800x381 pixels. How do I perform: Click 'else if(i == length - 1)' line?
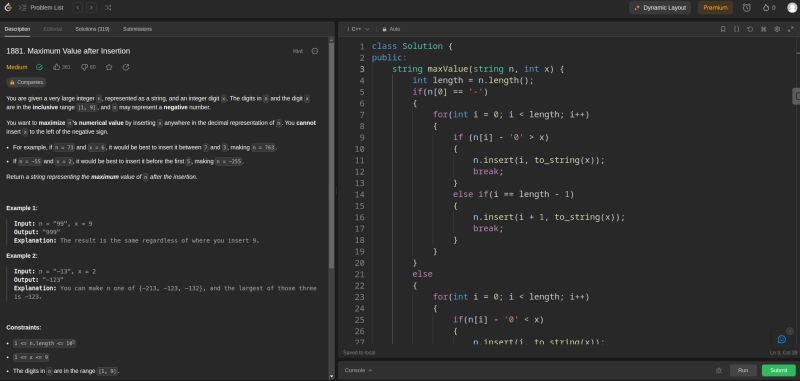click(x=513, y=194)
